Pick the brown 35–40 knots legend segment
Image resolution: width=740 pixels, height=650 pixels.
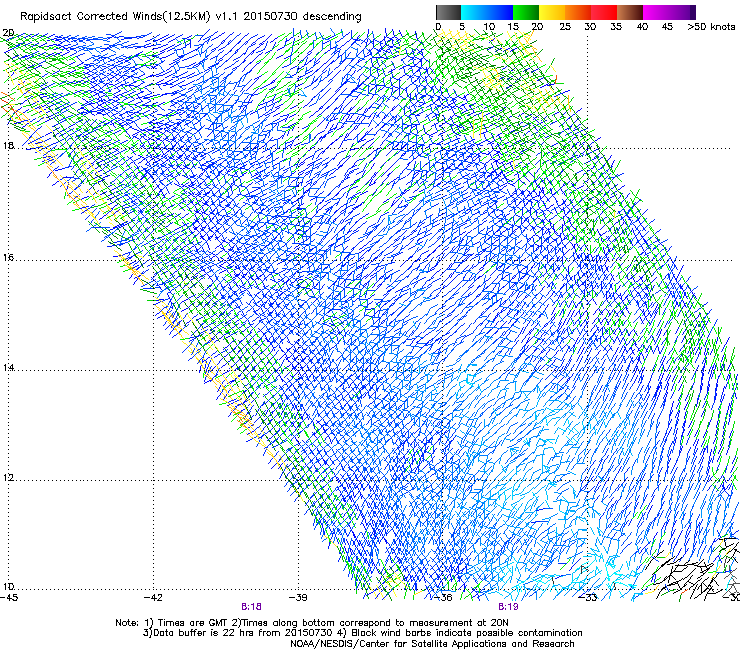pos(630,12)
